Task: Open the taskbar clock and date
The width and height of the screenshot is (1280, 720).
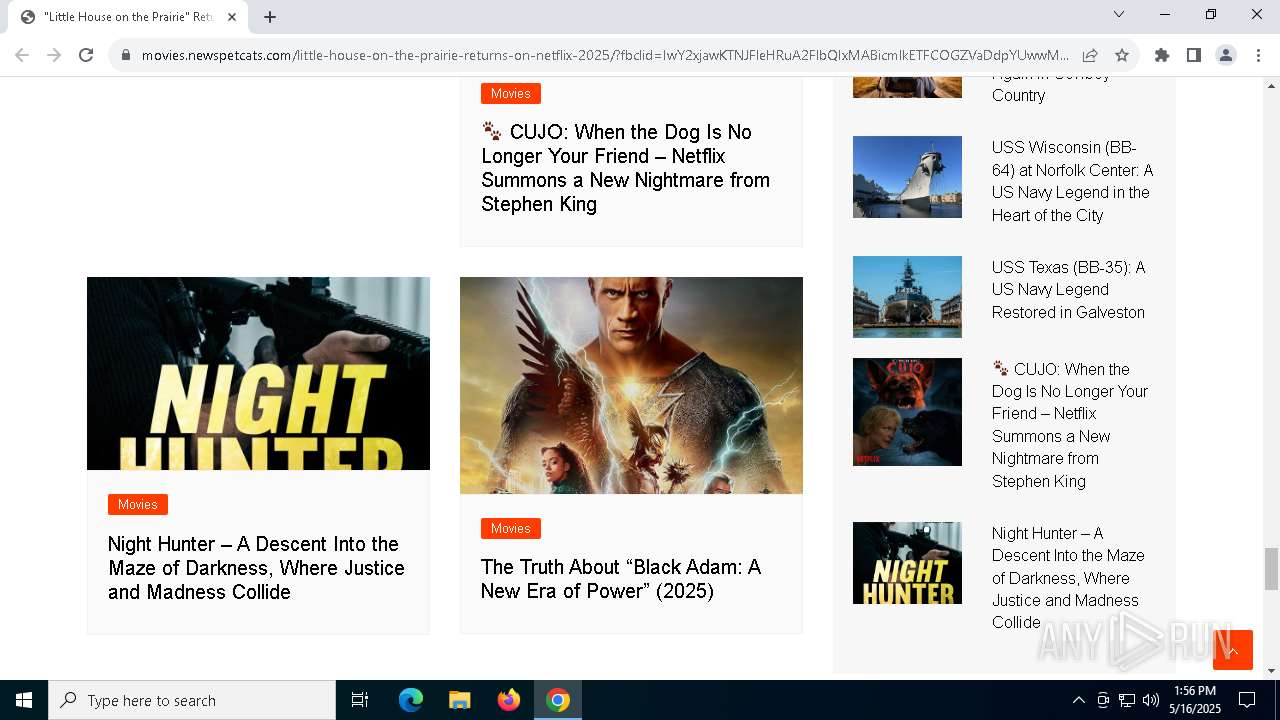Action: coord(1195,700)
